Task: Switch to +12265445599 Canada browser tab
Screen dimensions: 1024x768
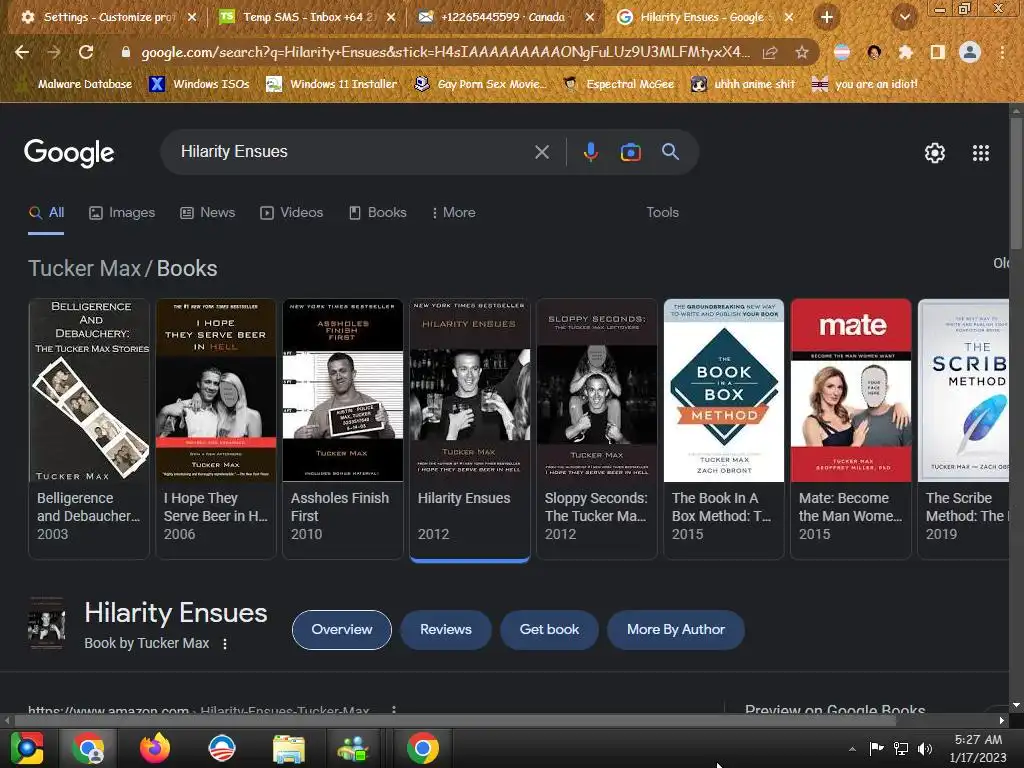Action: [506, 17]
